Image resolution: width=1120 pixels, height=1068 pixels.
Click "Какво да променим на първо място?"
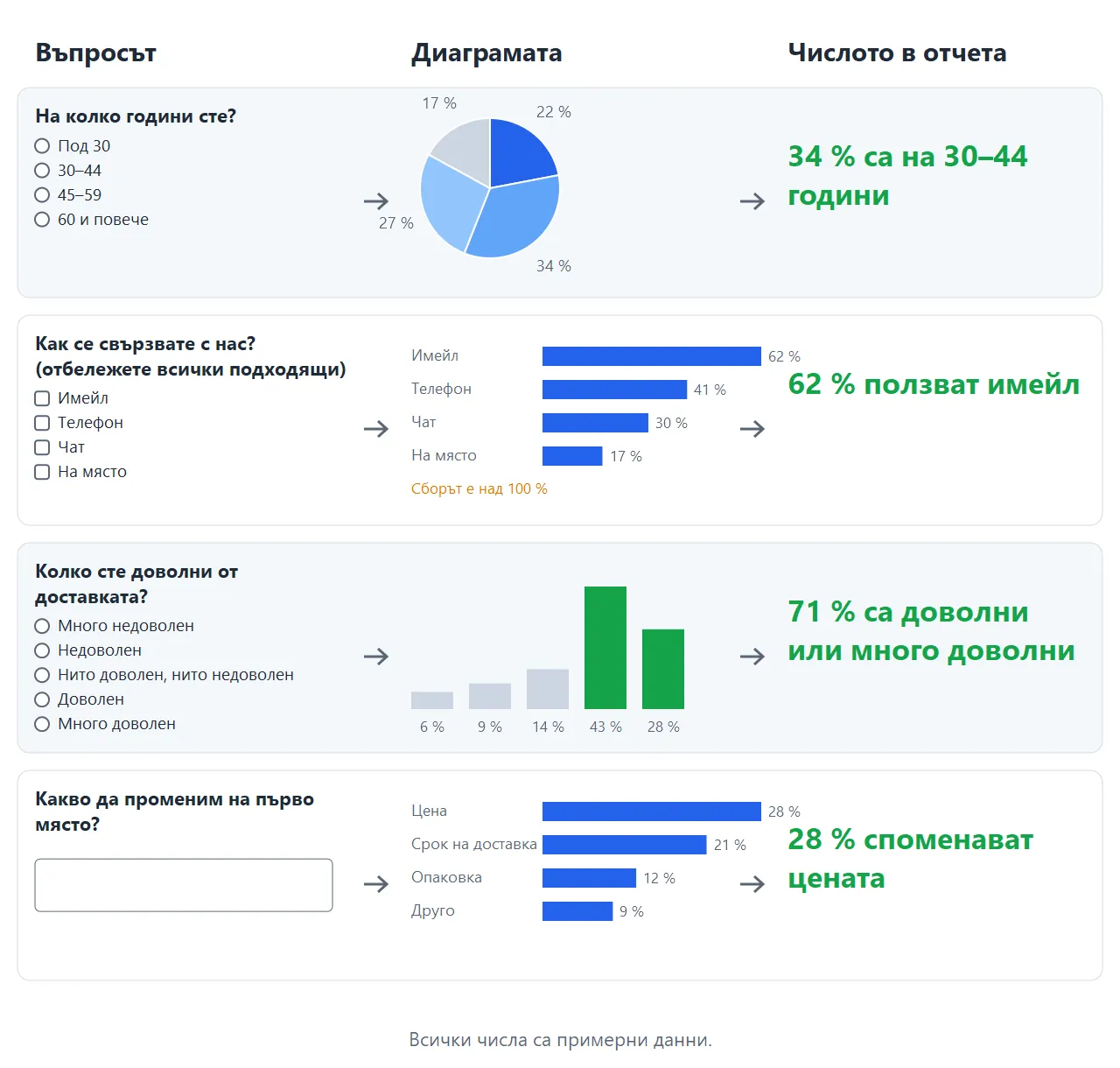pos(174,812)
